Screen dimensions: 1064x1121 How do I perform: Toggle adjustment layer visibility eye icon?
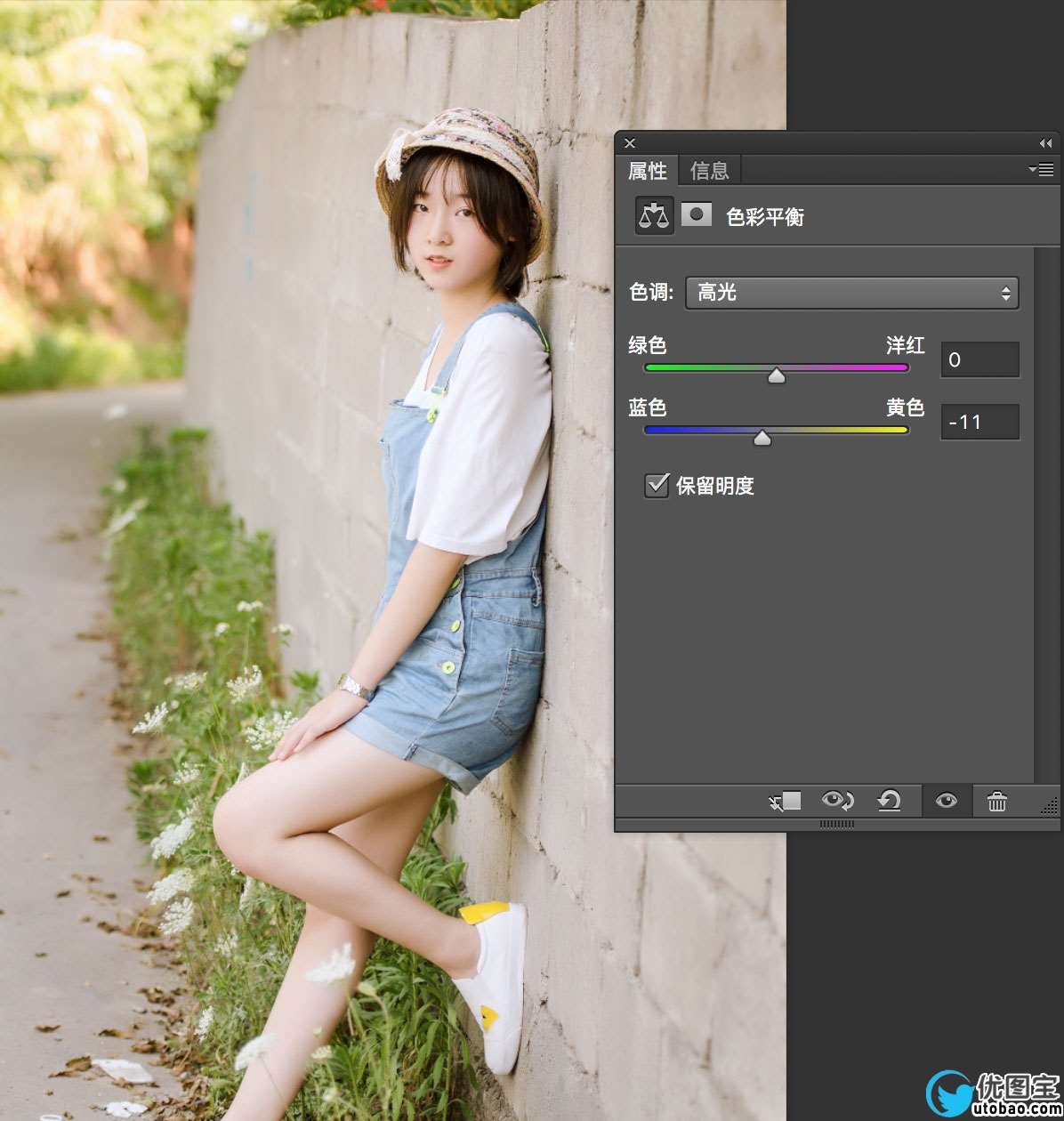click(947, 801)
